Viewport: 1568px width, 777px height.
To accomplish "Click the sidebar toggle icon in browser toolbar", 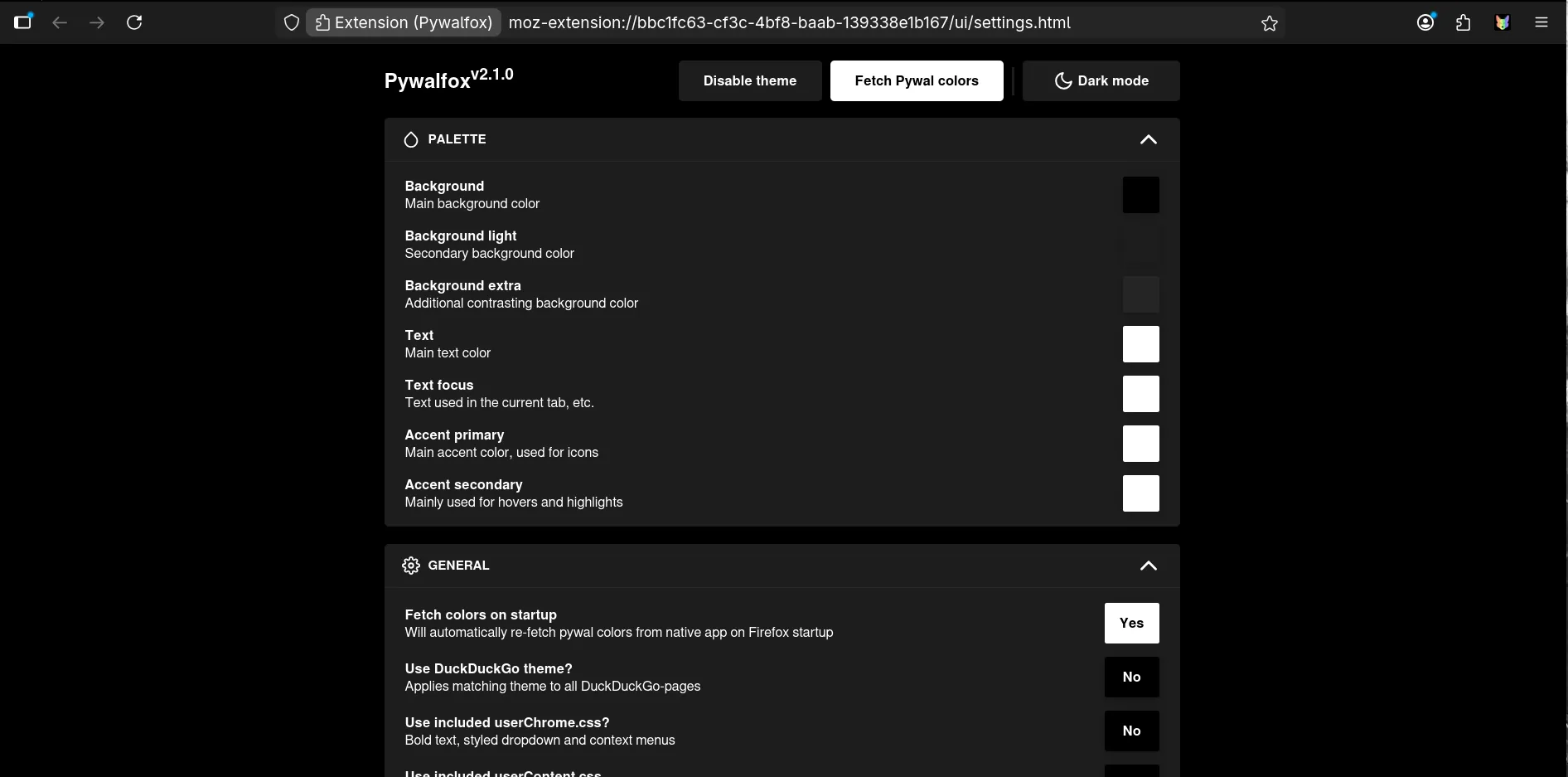I will tap(23, 22).
